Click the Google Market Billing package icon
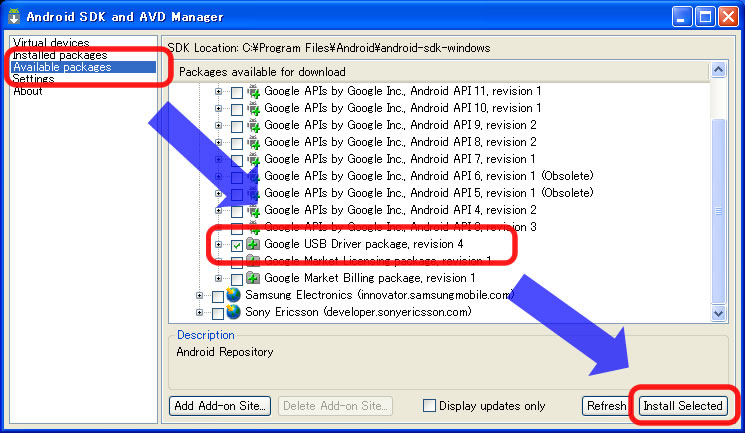 [x=253, y=279]
